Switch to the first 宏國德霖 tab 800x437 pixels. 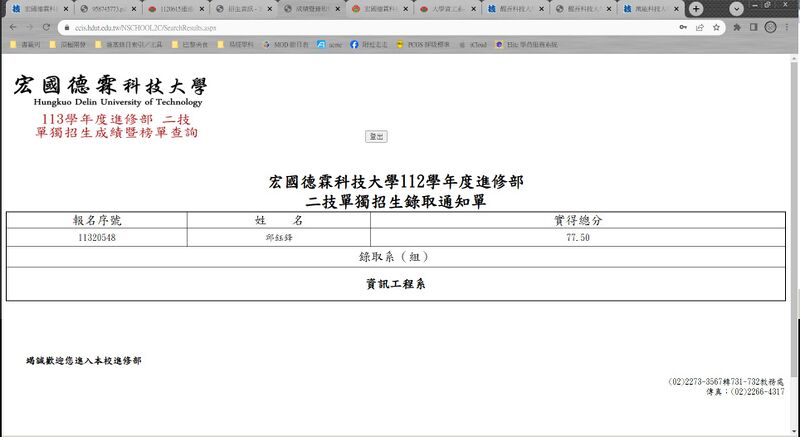[35, 8]
